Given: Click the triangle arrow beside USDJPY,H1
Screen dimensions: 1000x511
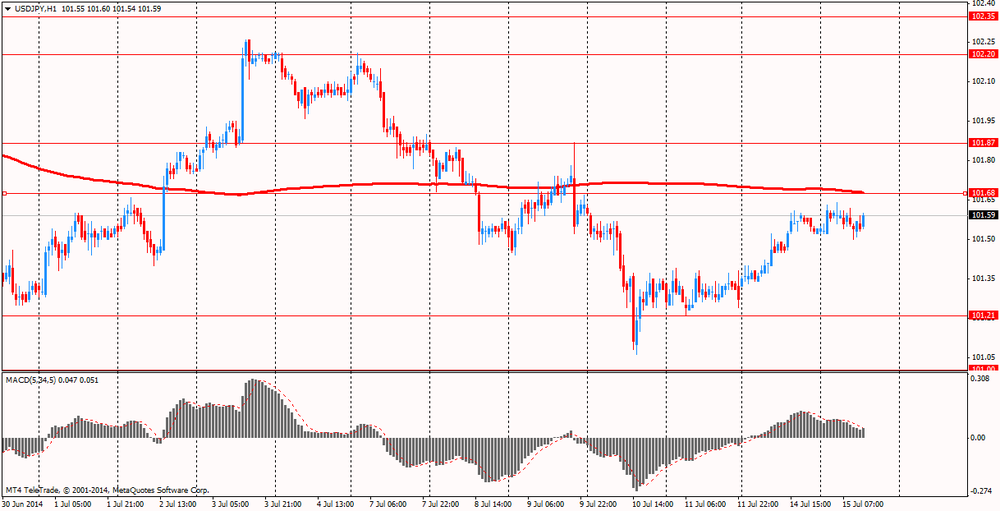Looking at the screenshot, I should (6, 7).
